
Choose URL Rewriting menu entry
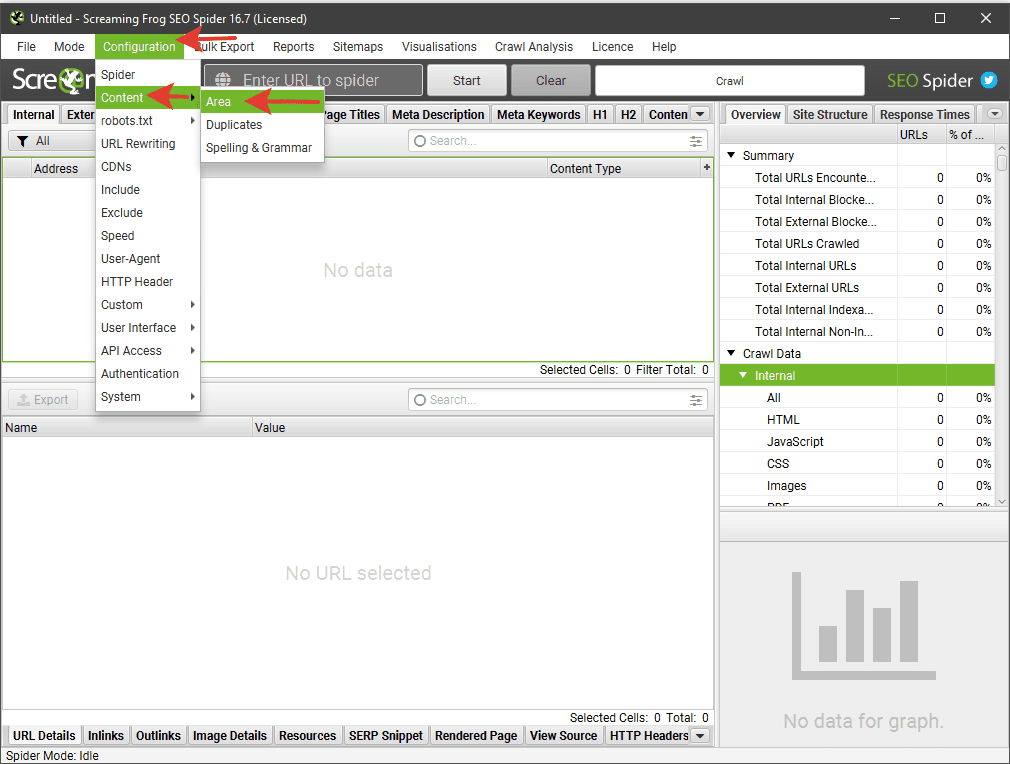148,144
